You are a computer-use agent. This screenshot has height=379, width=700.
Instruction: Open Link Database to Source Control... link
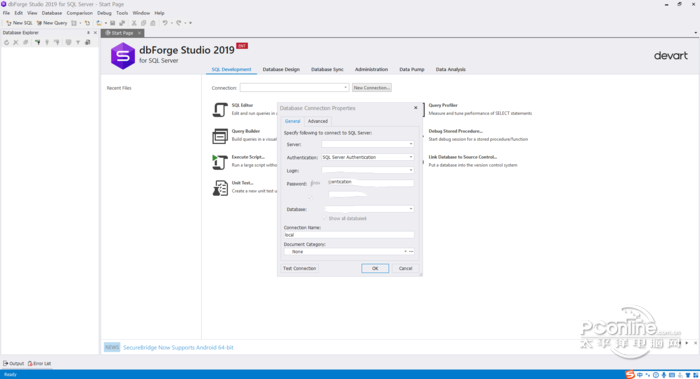coord(462,157)
